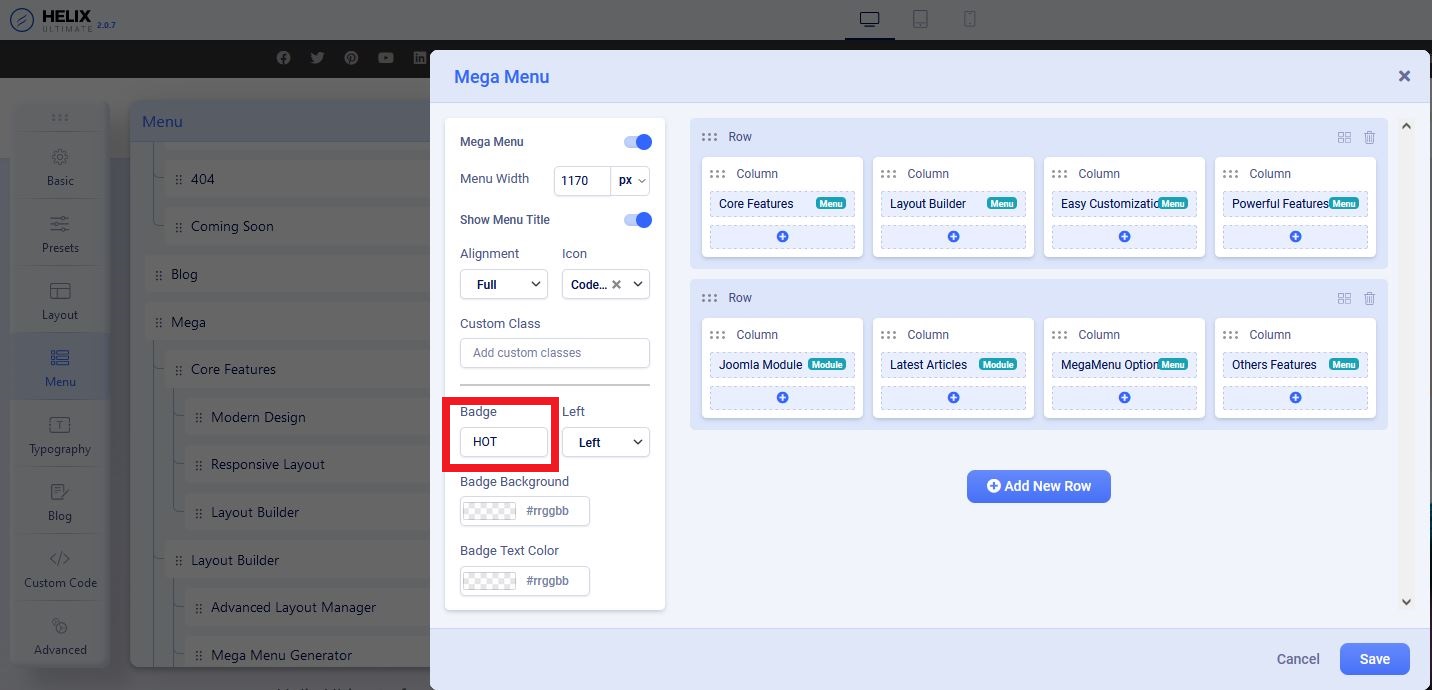
Task: Toggle the Mega Menu switch
Action: click(x=637, y=142)
